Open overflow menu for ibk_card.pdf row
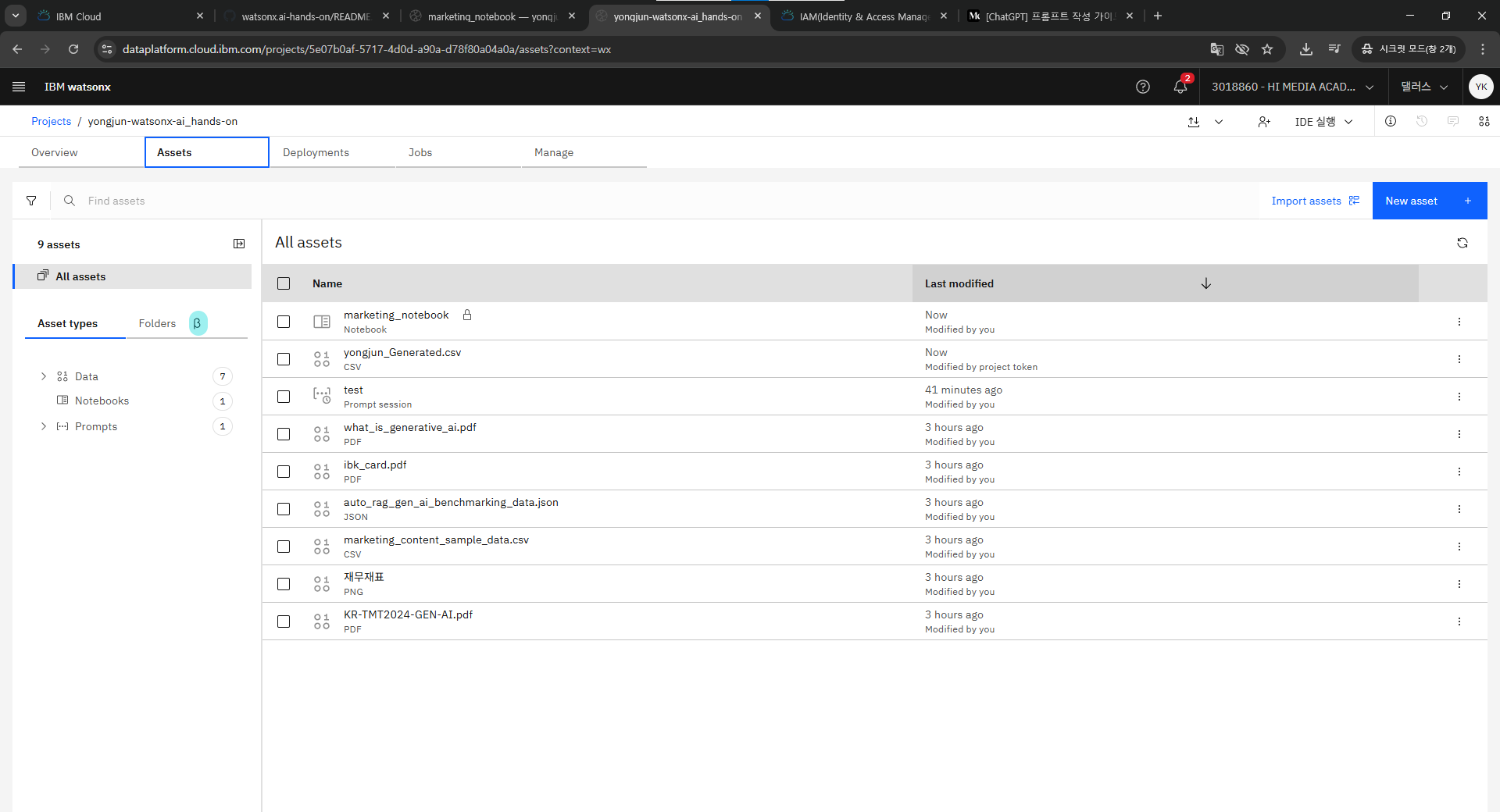The image size is (1500, 812). pyautogui.click(x=1459, y=472)
